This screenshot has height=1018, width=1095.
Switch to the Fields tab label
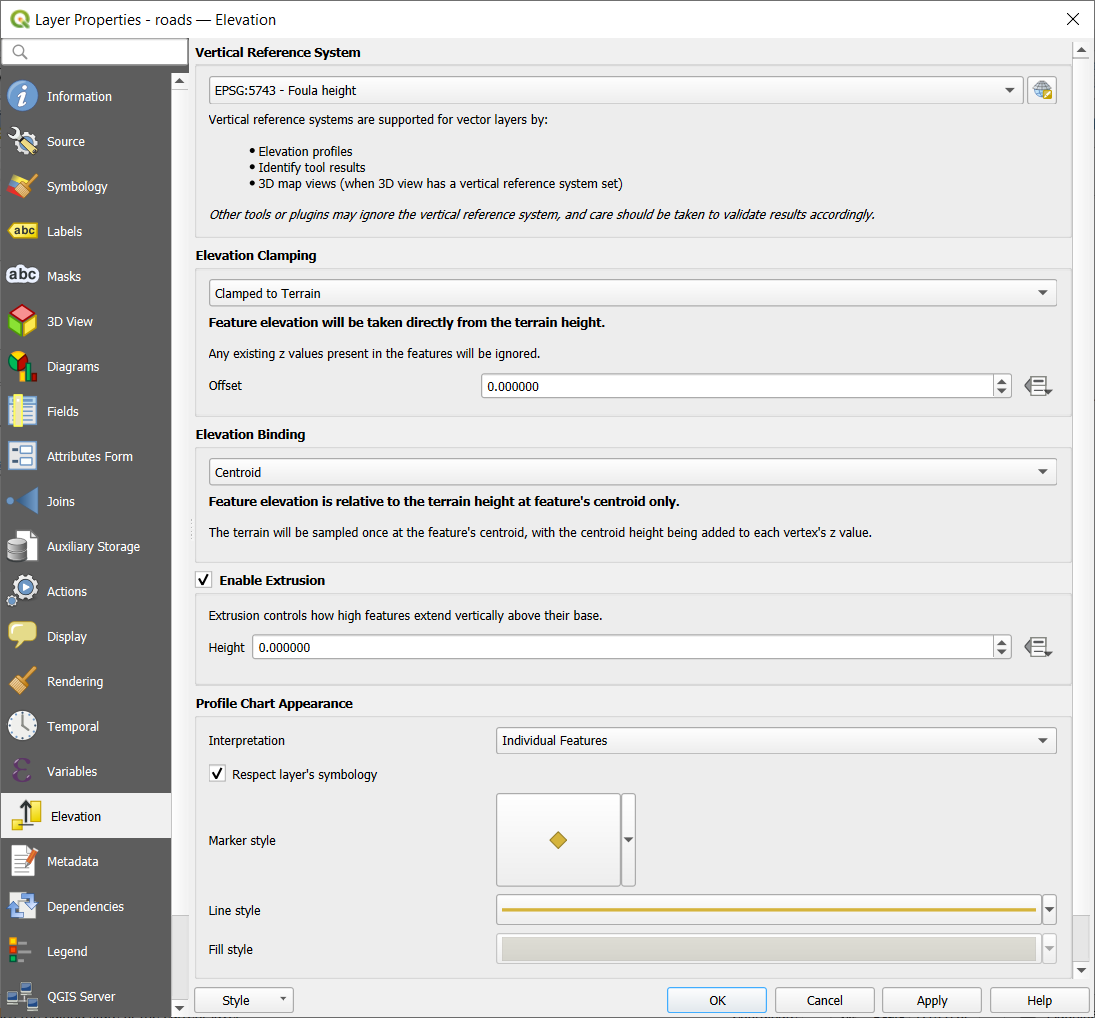63,411
